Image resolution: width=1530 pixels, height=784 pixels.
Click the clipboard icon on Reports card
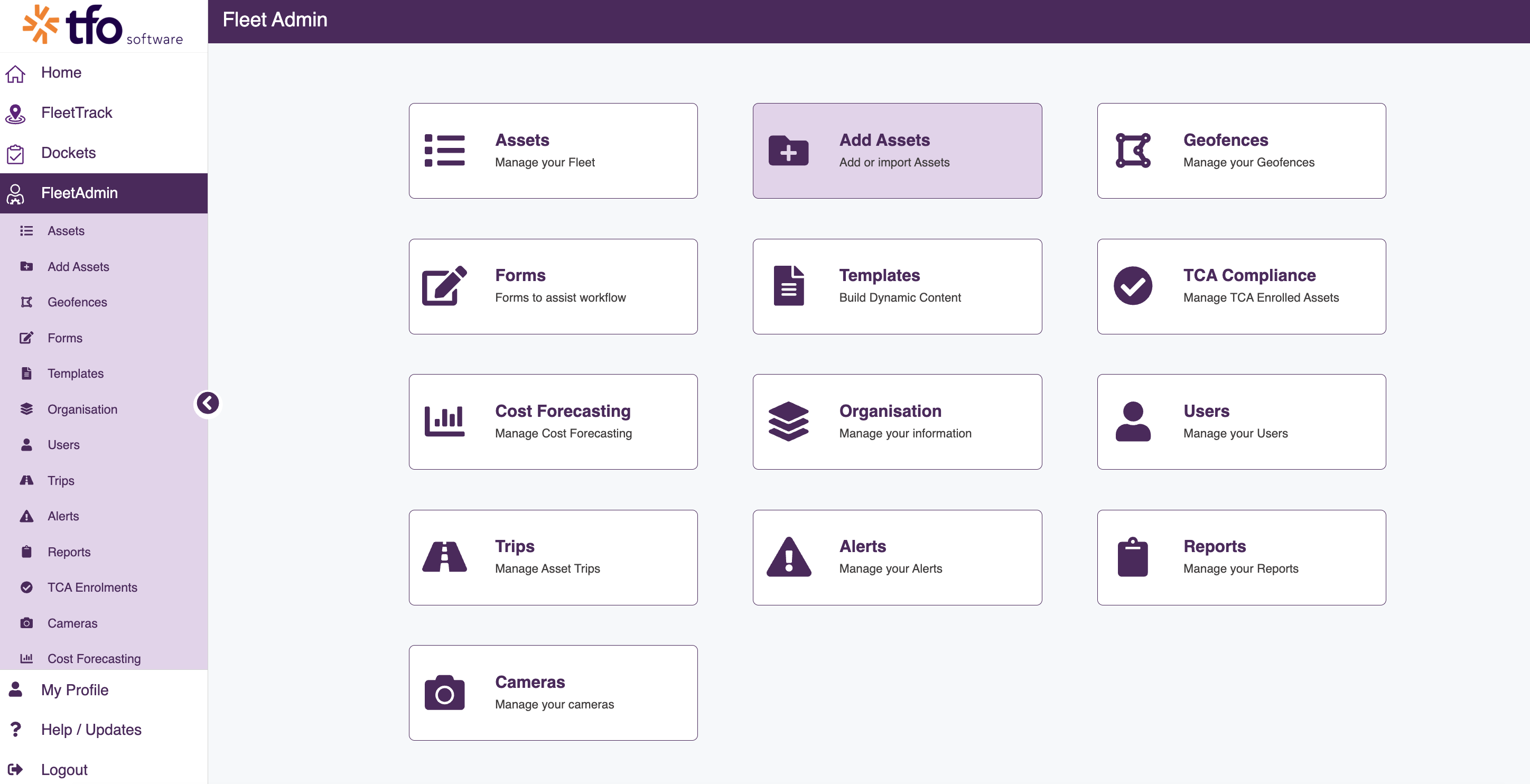(1133, 556)
